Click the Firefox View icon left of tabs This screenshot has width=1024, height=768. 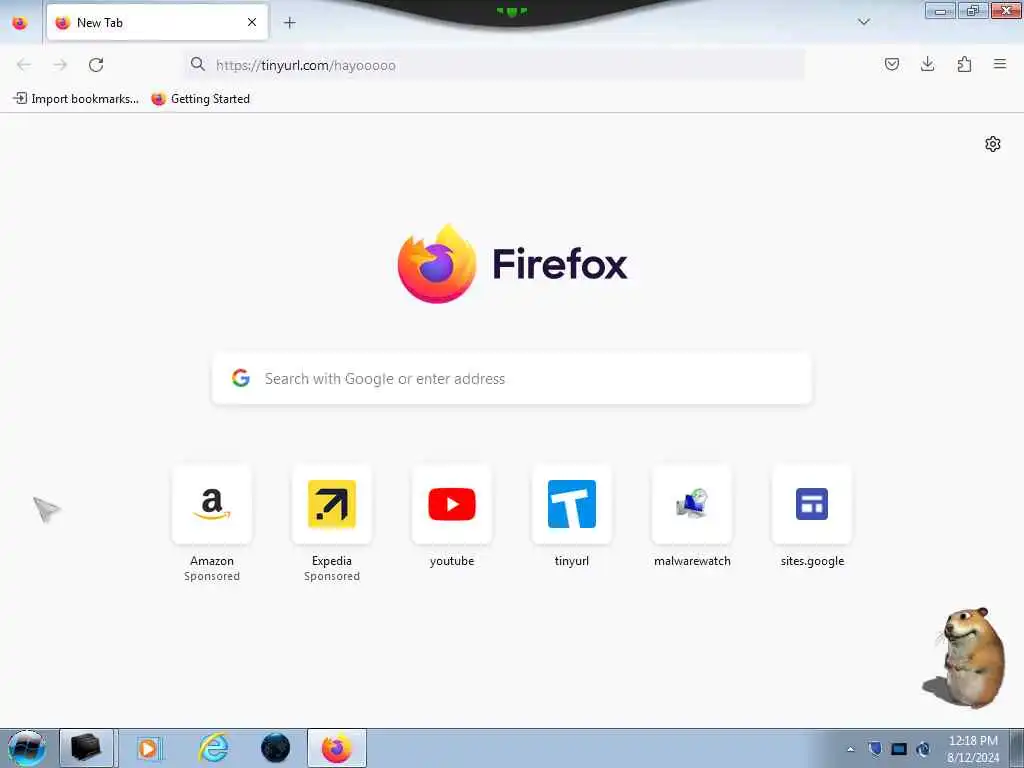click(20, 23)
